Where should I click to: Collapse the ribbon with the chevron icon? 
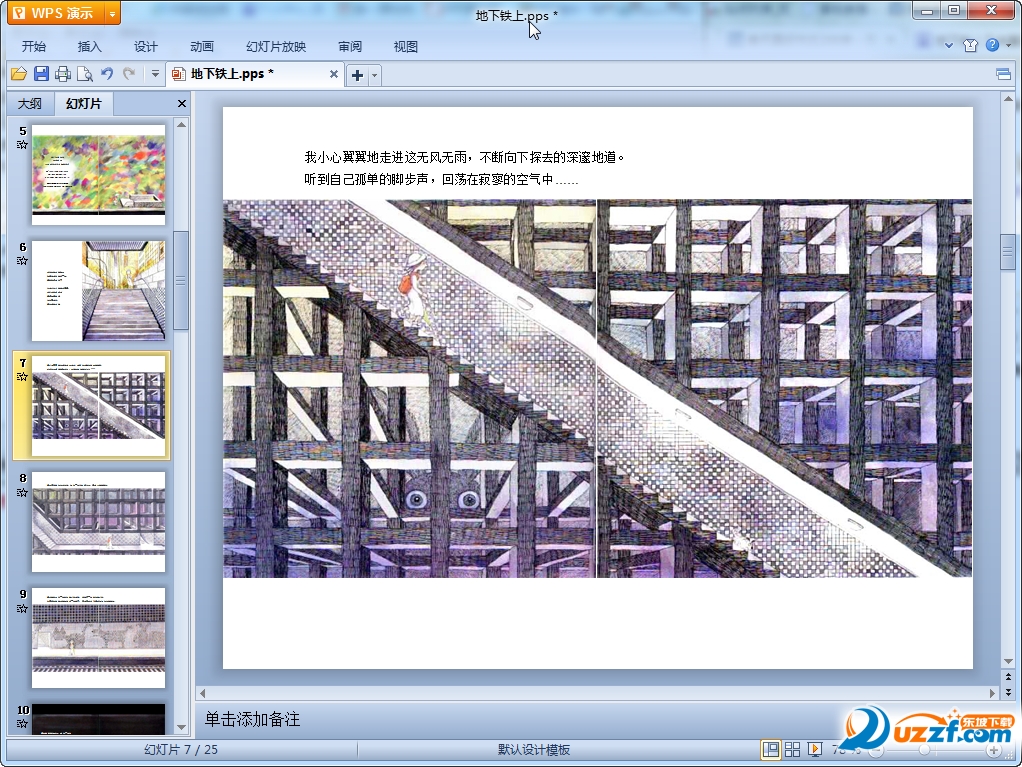(949, 45)
